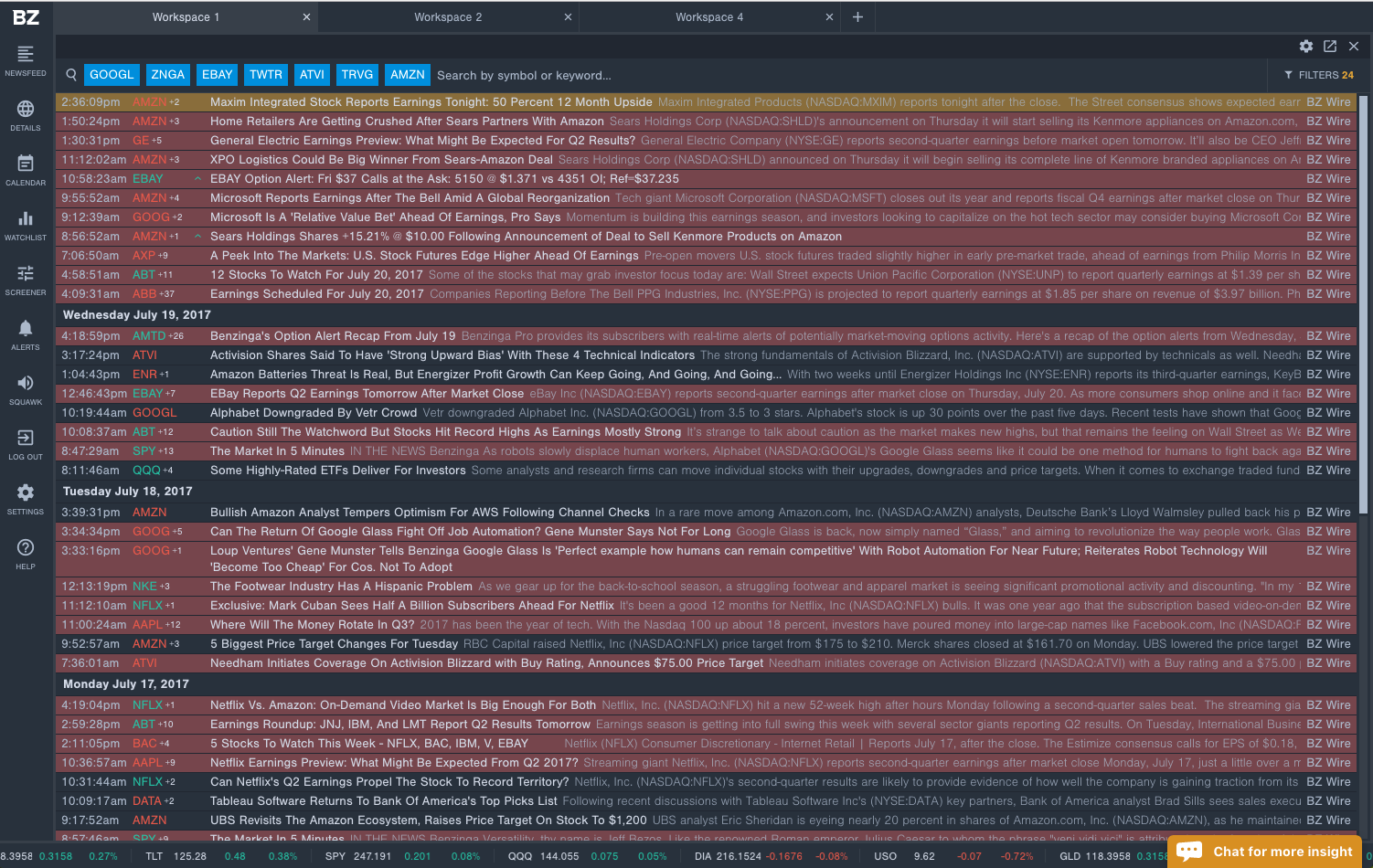Open UBS Revisits The Amazon Ecosystem headline
Viewport: 1373px width, 868px height.
point(429,820)
